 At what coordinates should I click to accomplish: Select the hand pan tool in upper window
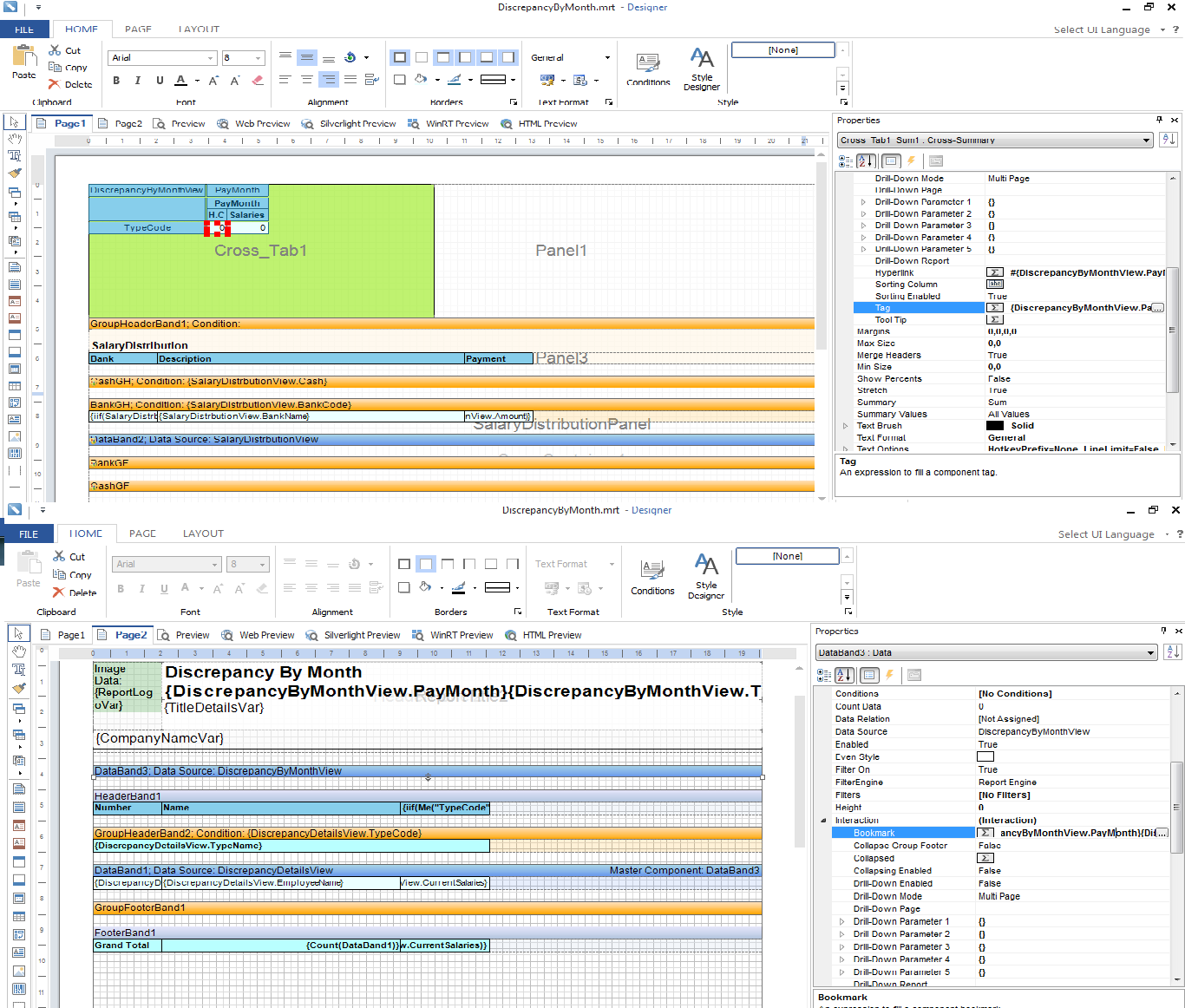coord(15,139)
